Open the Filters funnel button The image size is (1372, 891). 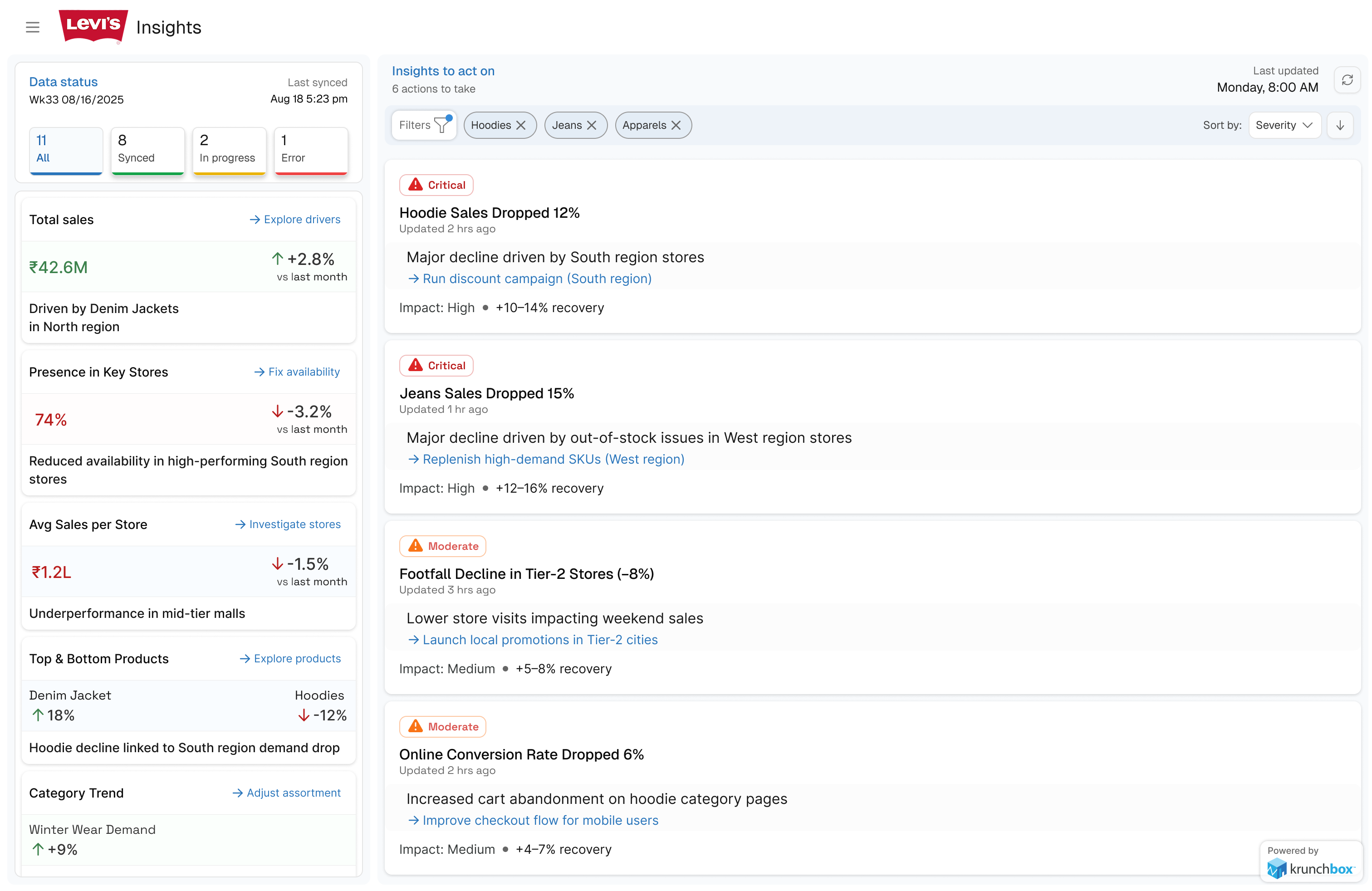pyautogui.click(x=424, y=125)
